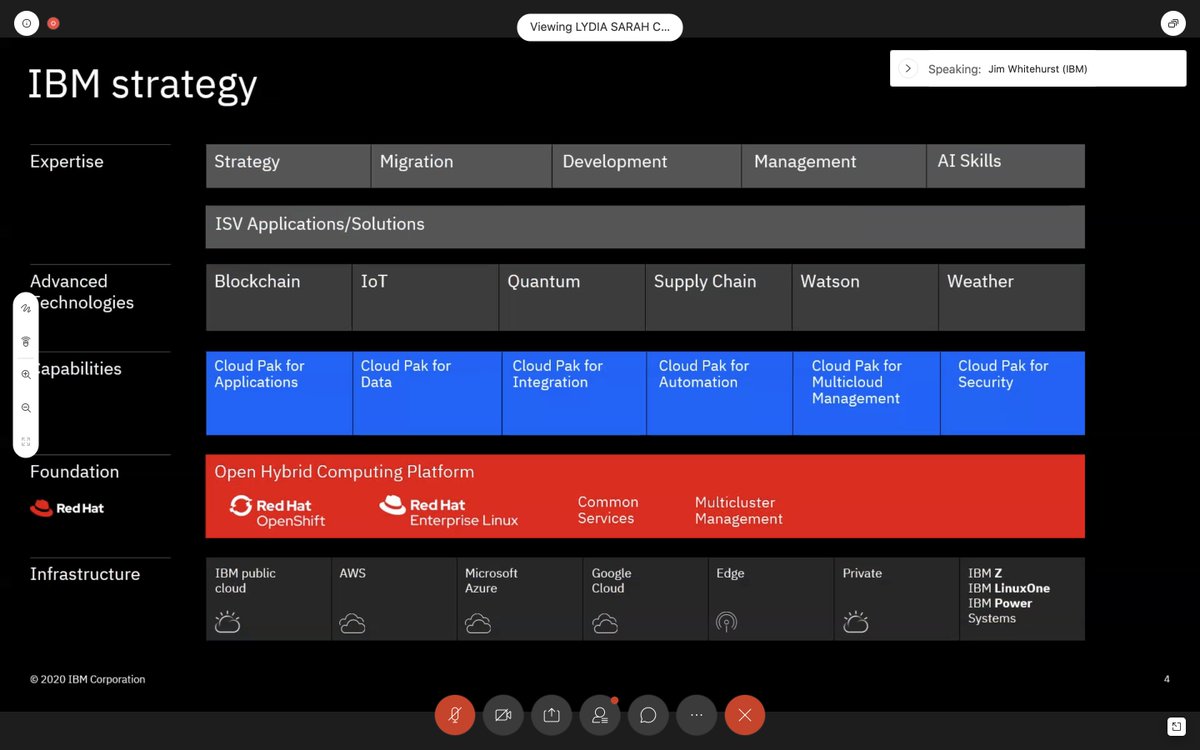Viewport: 1200px width, 750px height.
Task: Click the Foundation row label
Action: 74,472
